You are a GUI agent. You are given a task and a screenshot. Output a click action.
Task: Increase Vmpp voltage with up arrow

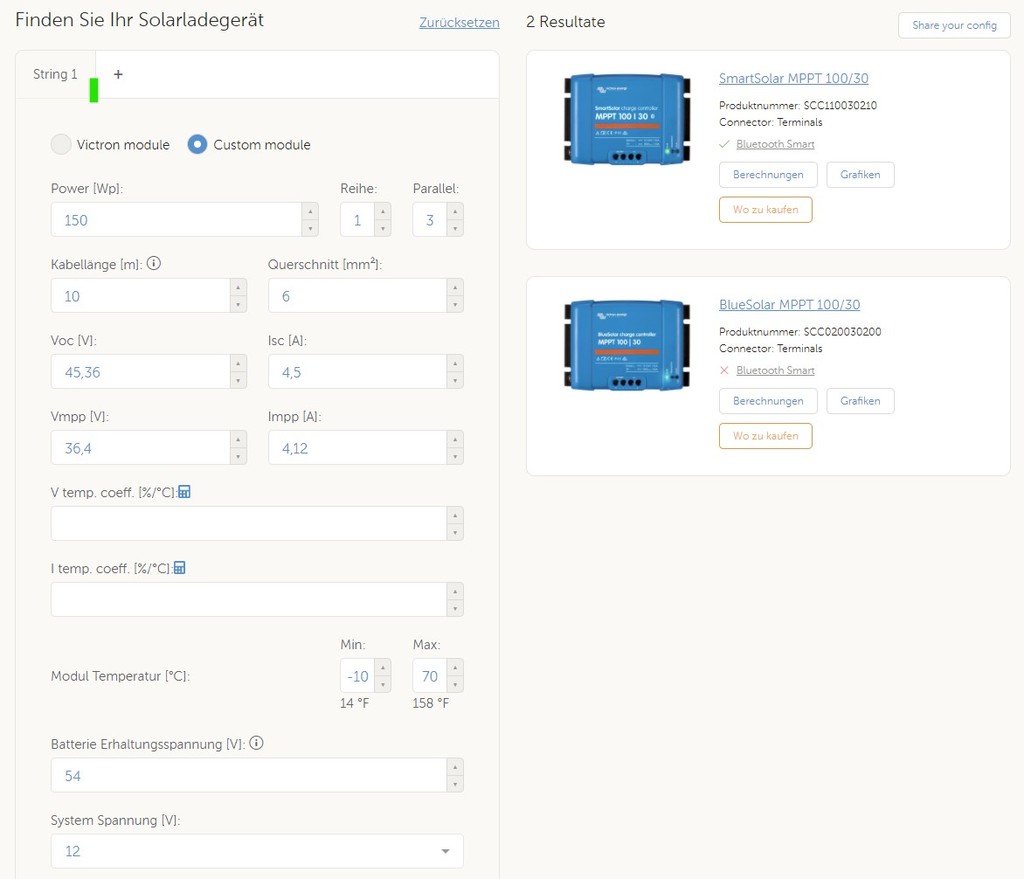coord(238,440)
